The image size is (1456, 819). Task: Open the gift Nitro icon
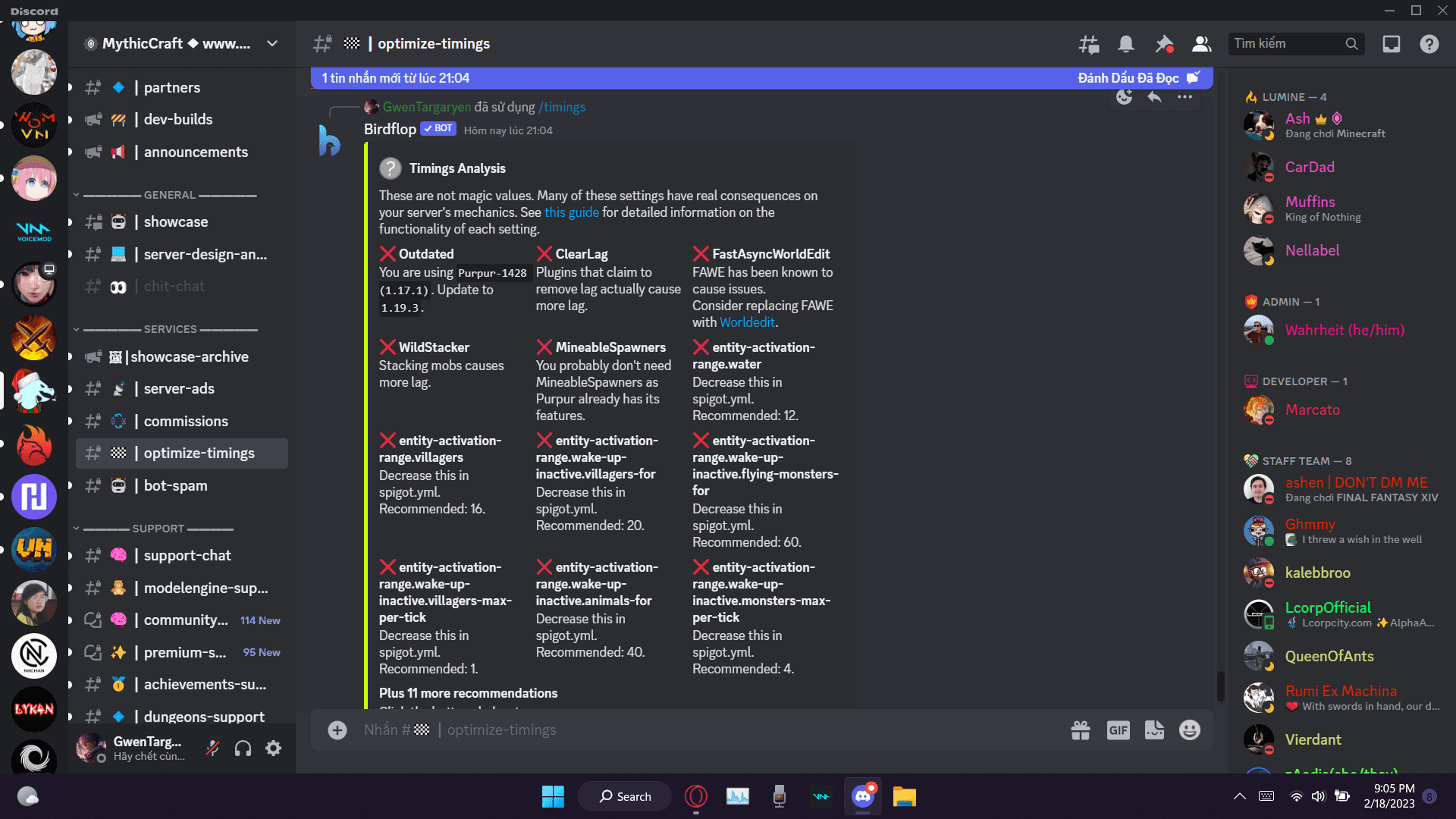(1081, 730)
